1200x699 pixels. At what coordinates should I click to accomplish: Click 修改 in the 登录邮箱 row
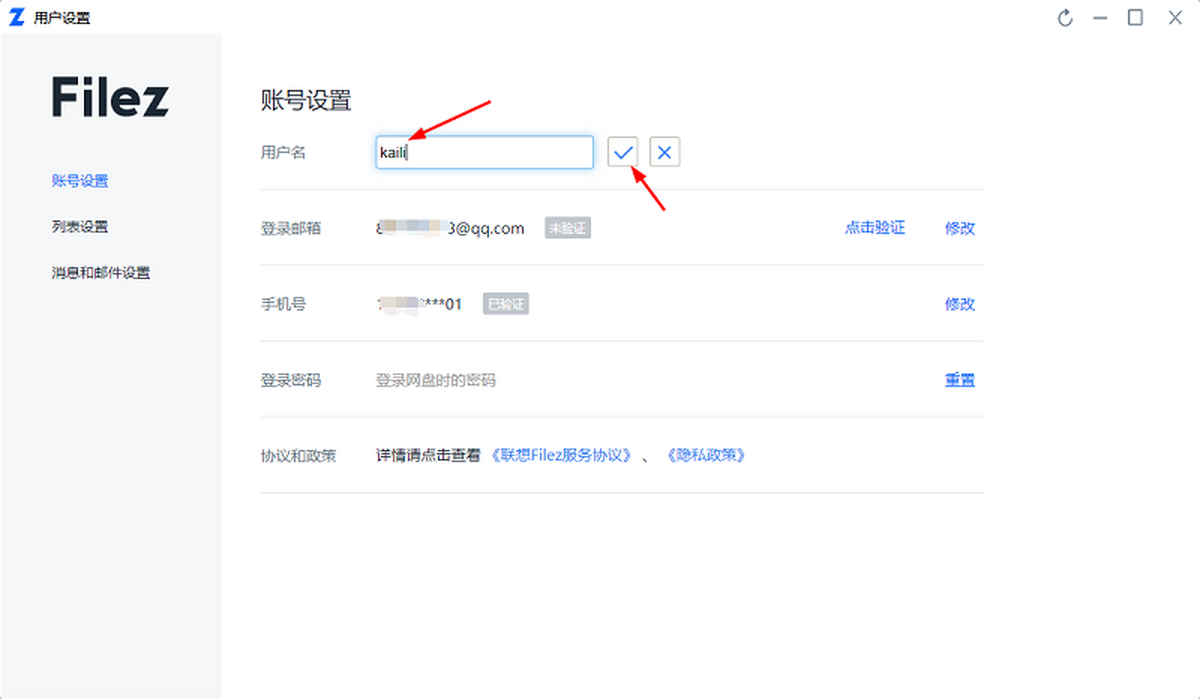click(960, 228)
